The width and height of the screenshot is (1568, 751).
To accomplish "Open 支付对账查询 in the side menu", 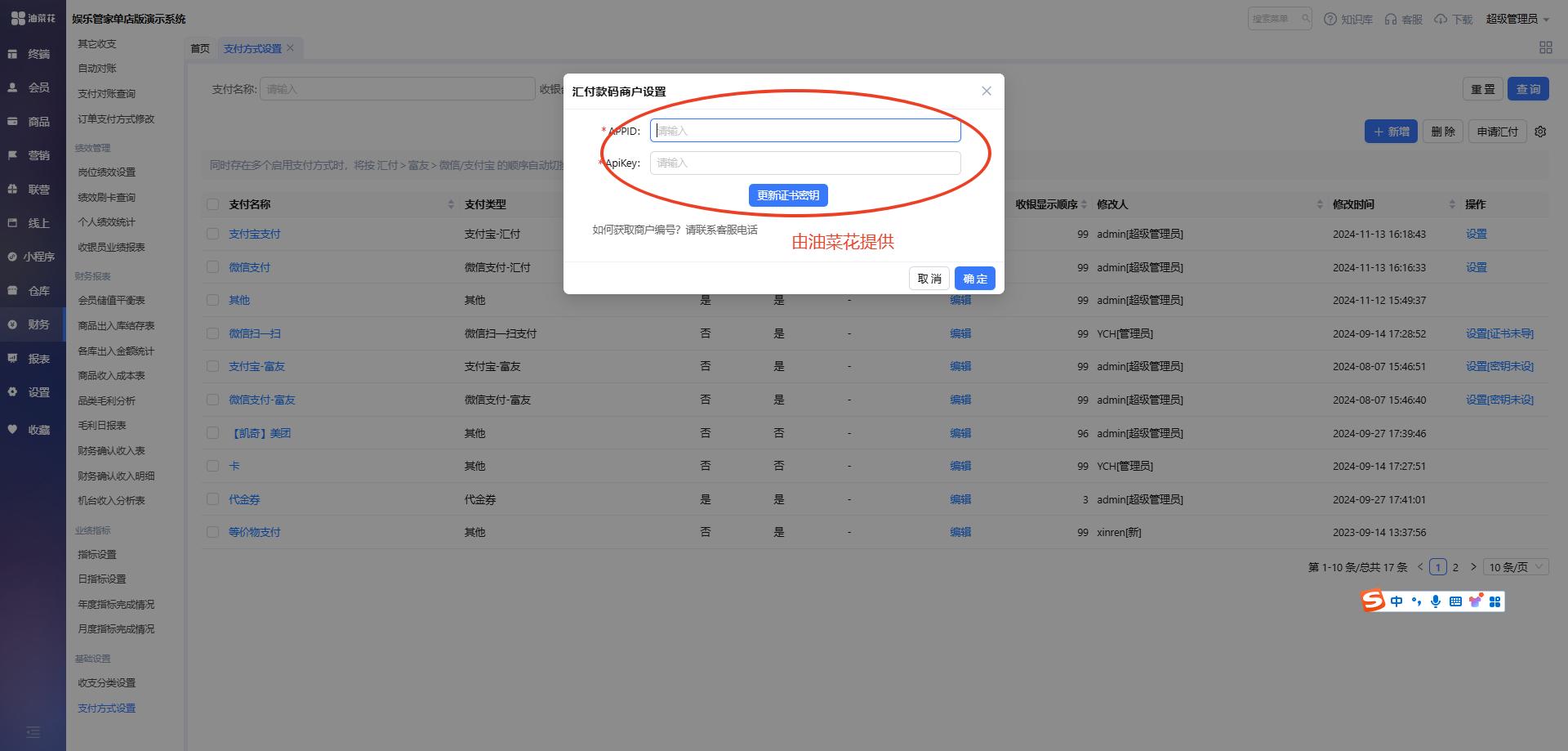I will pyautogui.click(x=107, y=94).
